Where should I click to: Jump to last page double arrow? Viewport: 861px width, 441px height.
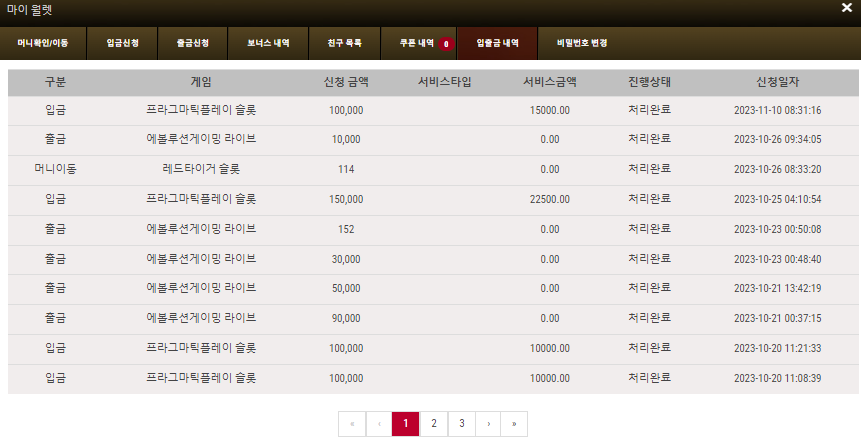click(x=514, y=423)
